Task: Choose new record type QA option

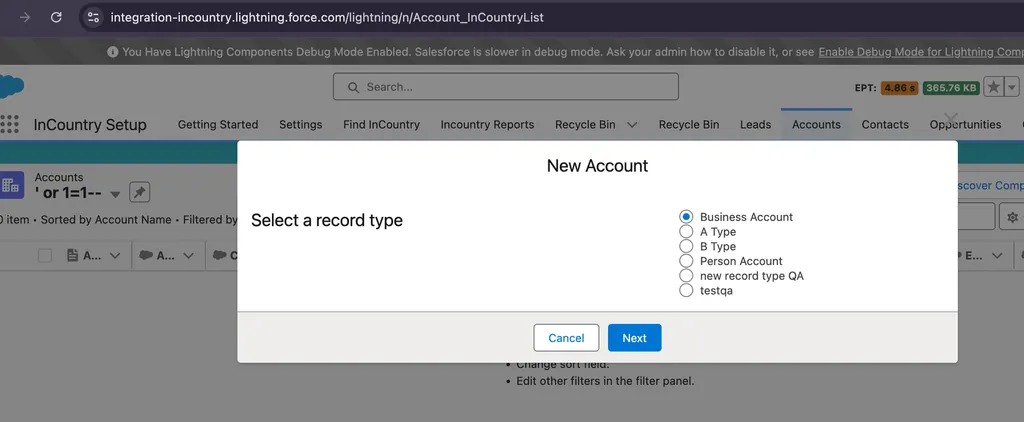Action: click(x=686, y=276)
